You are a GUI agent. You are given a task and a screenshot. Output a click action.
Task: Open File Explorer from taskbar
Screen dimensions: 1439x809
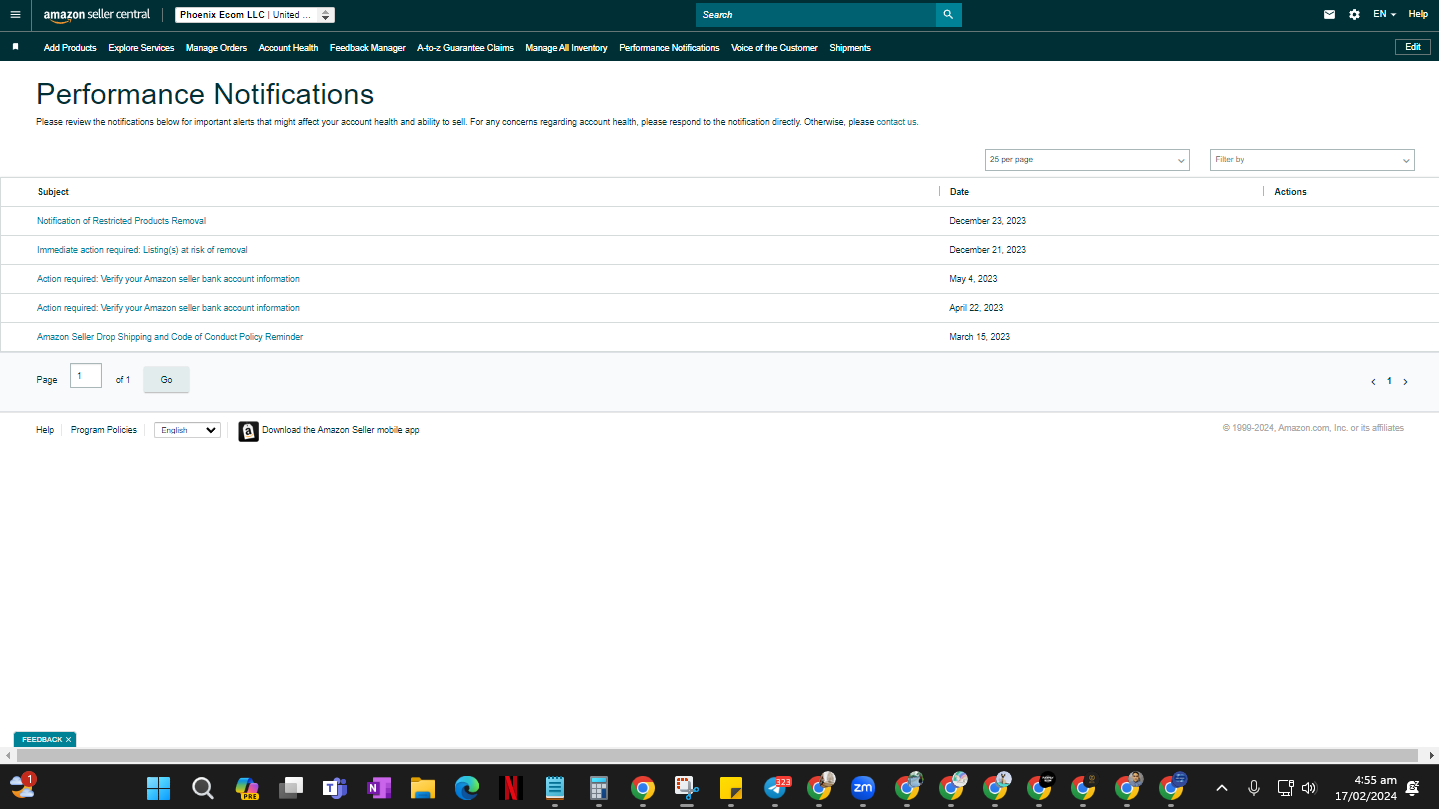[423, 788]
